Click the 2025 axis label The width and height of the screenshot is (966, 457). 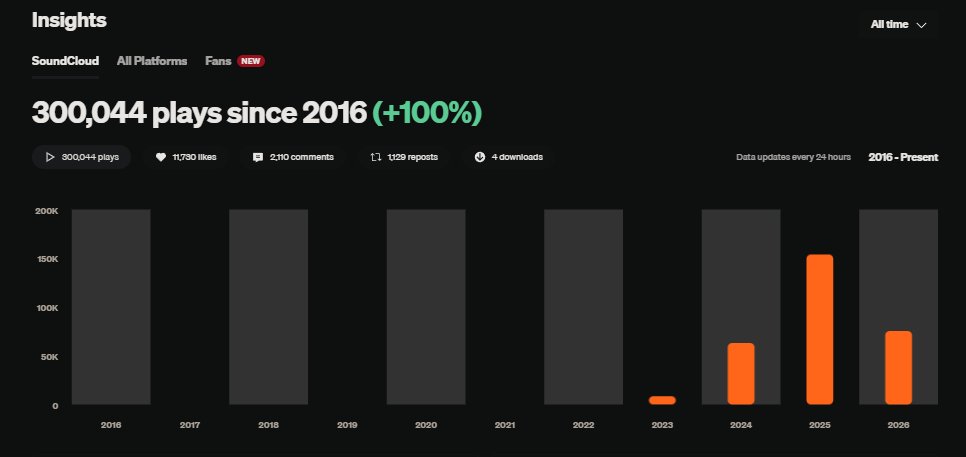[820, 425]
